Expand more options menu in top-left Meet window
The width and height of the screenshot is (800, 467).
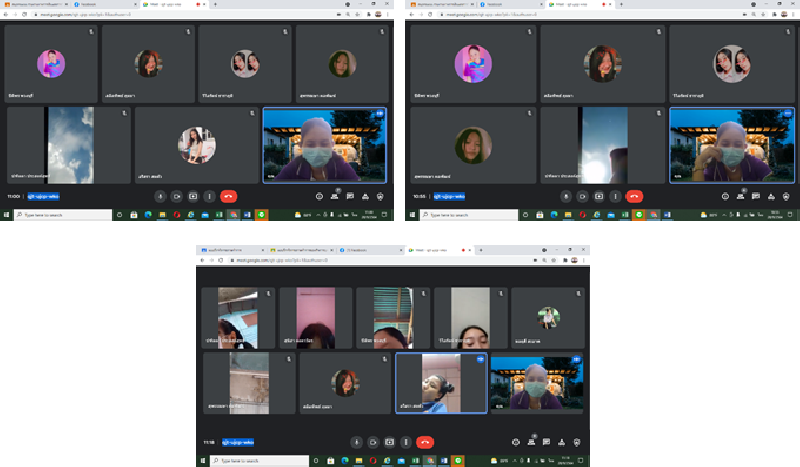click(209, 197)
